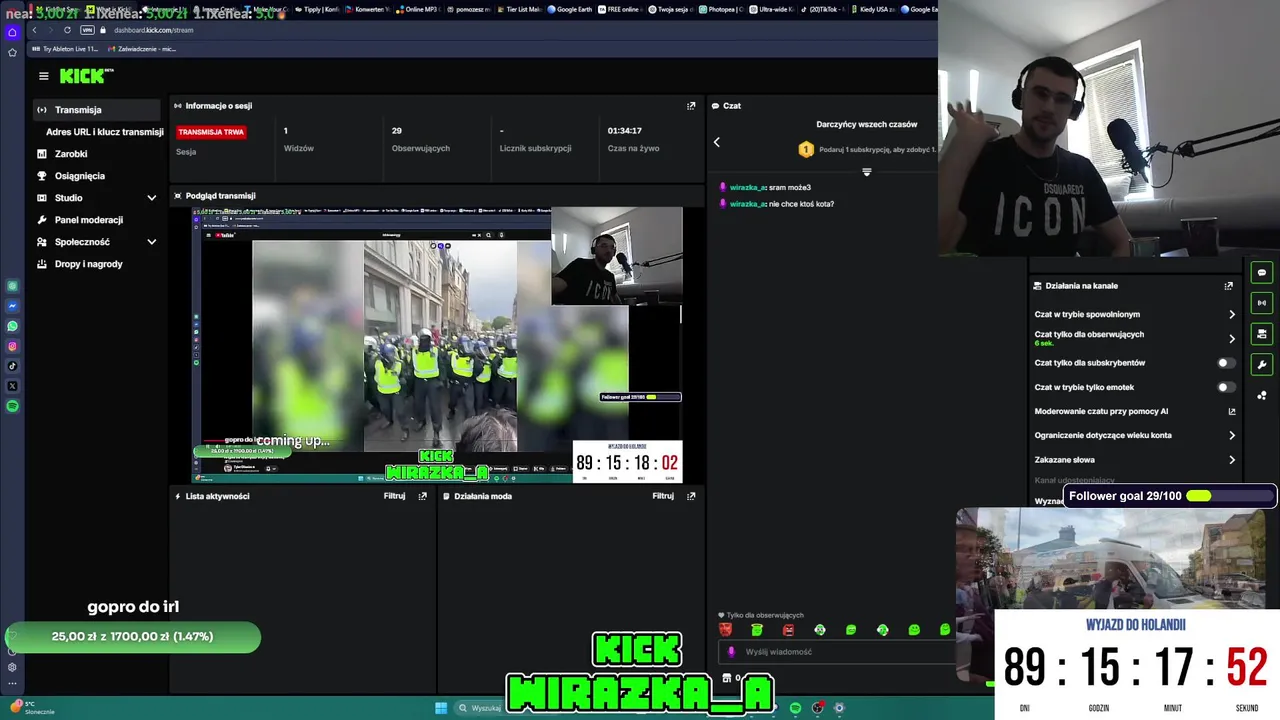Expand the leaderboard handle under Darczyńcy

click(x=867, y=172)
